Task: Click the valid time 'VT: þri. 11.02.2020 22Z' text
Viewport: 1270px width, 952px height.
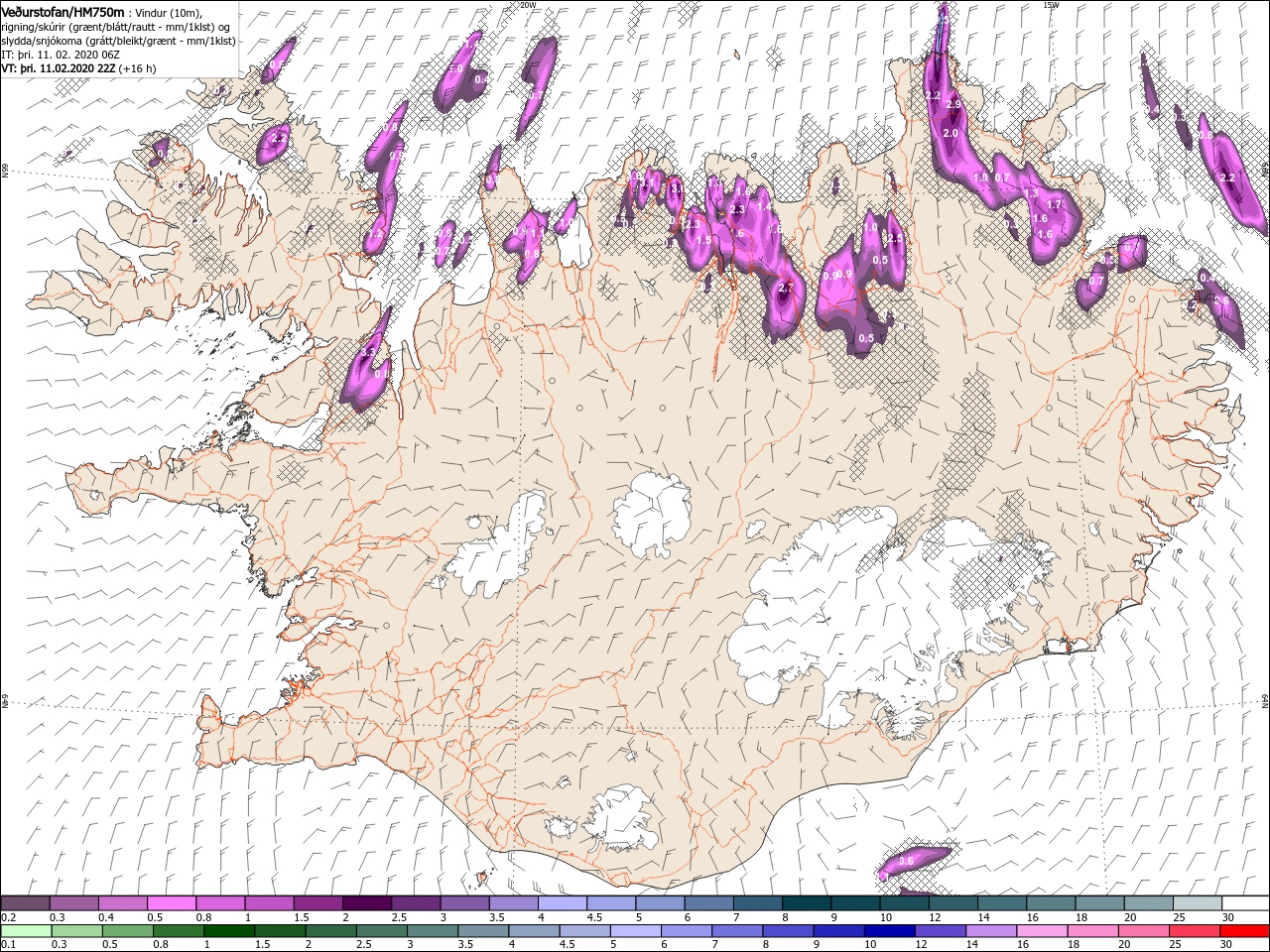Action: (x=59, y=68)
